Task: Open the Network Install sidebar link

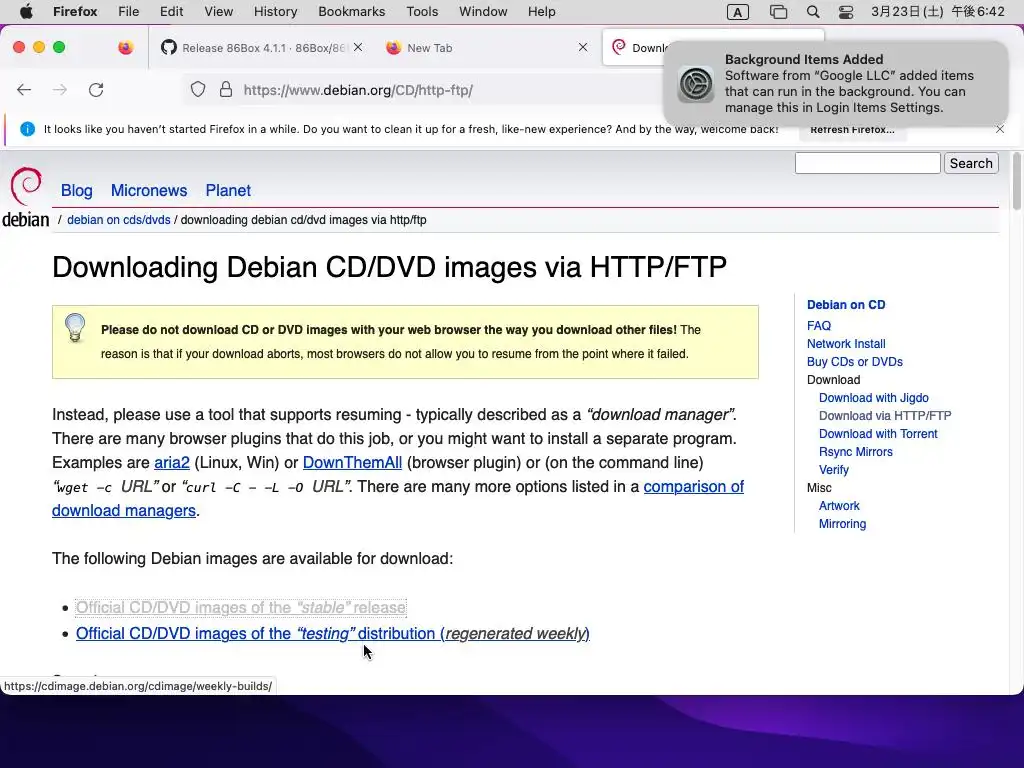Action: pyautogui.click(x=846, y=344)
